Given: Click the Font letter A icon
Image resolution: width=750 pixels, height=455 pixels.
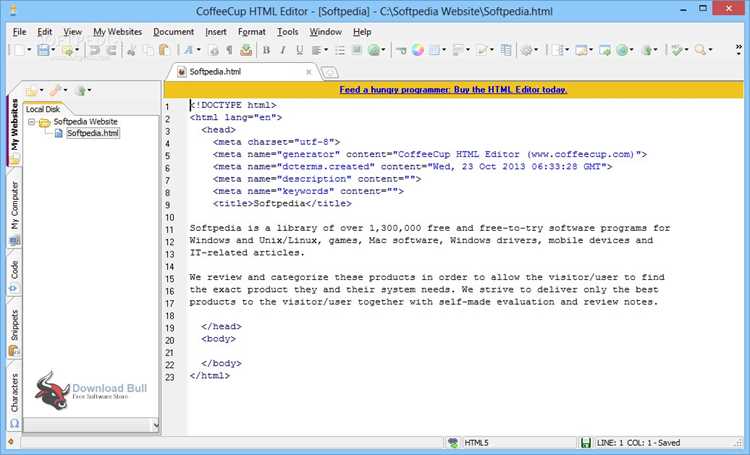Looking at the screenshot, I should pyautogui.click(x=188, y=50).
